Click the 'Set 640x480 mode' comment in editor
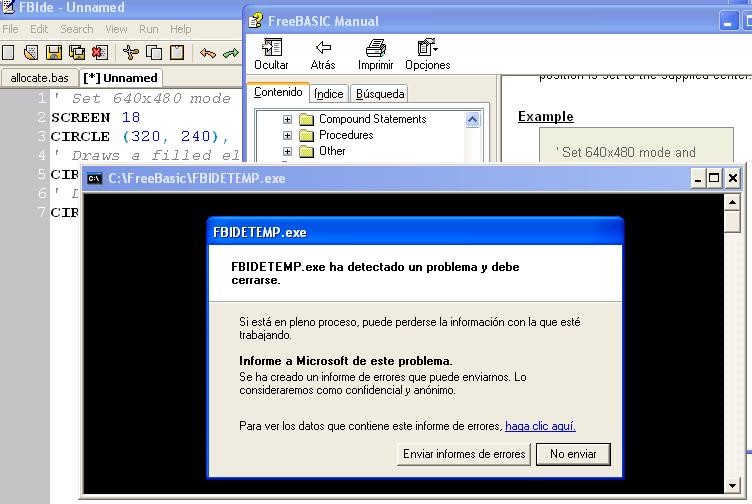The width and height of the screenshot is (752, 504). [x=141, y=98]
